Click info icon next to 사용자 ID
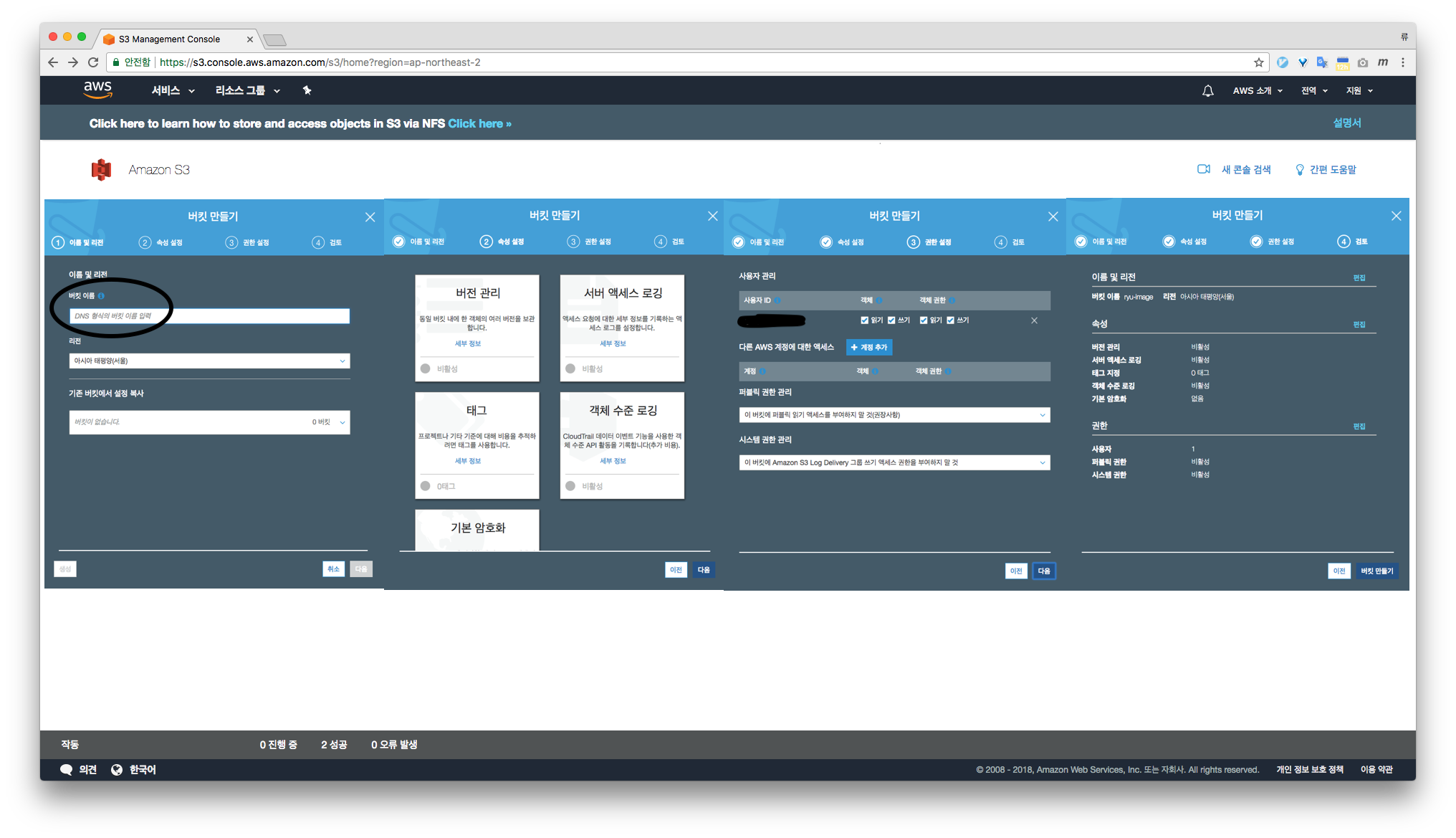This screenshot has width=1456, height=838. tap(777, 300)
